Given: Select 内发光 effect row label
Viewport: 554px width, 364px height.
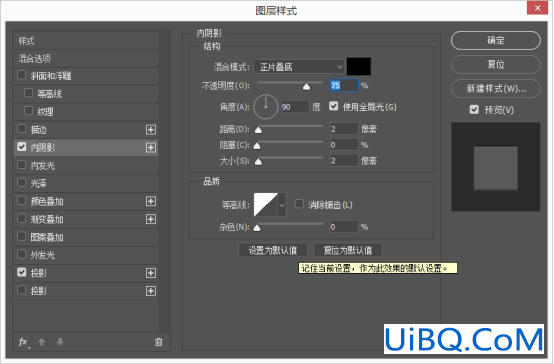Looking at the screenshot, I should coord(43,166).
